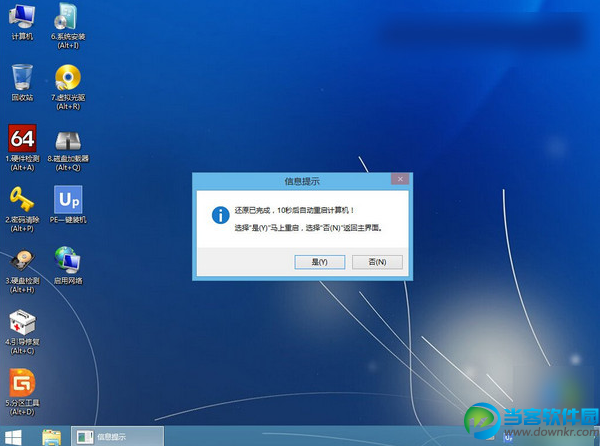
Task: Click the 还原已完成 message text
Action: pyautogui.click(x=294, y=210)
